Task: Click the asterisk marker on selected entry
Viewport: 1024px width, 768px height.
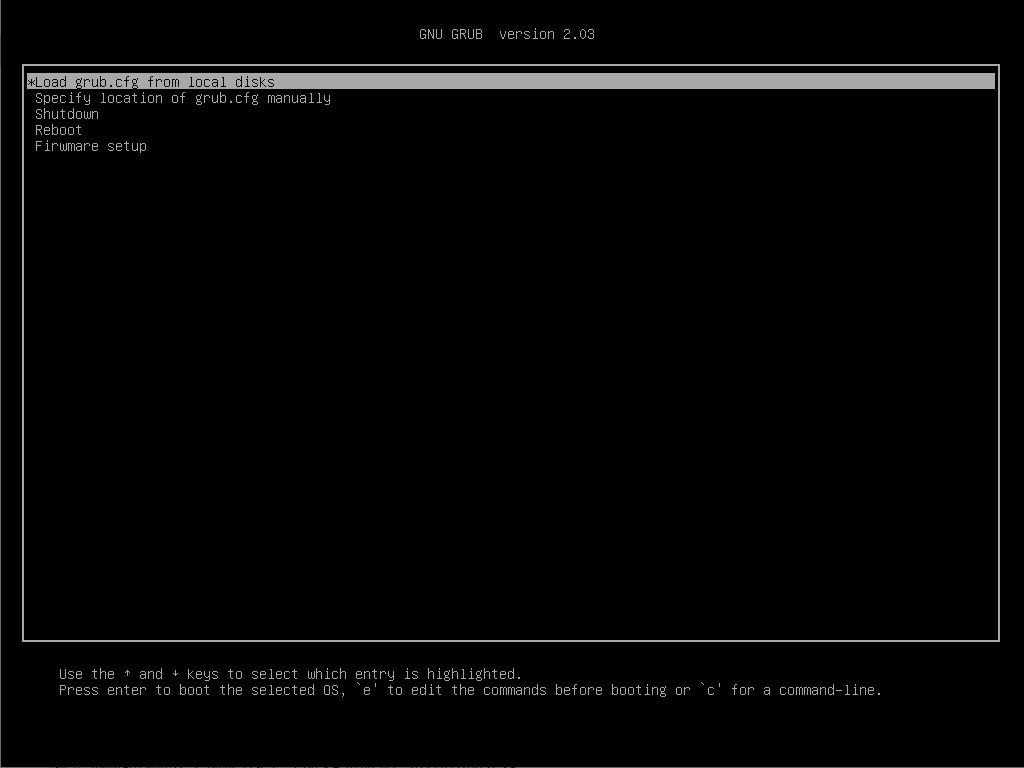Action: point(30,81)
